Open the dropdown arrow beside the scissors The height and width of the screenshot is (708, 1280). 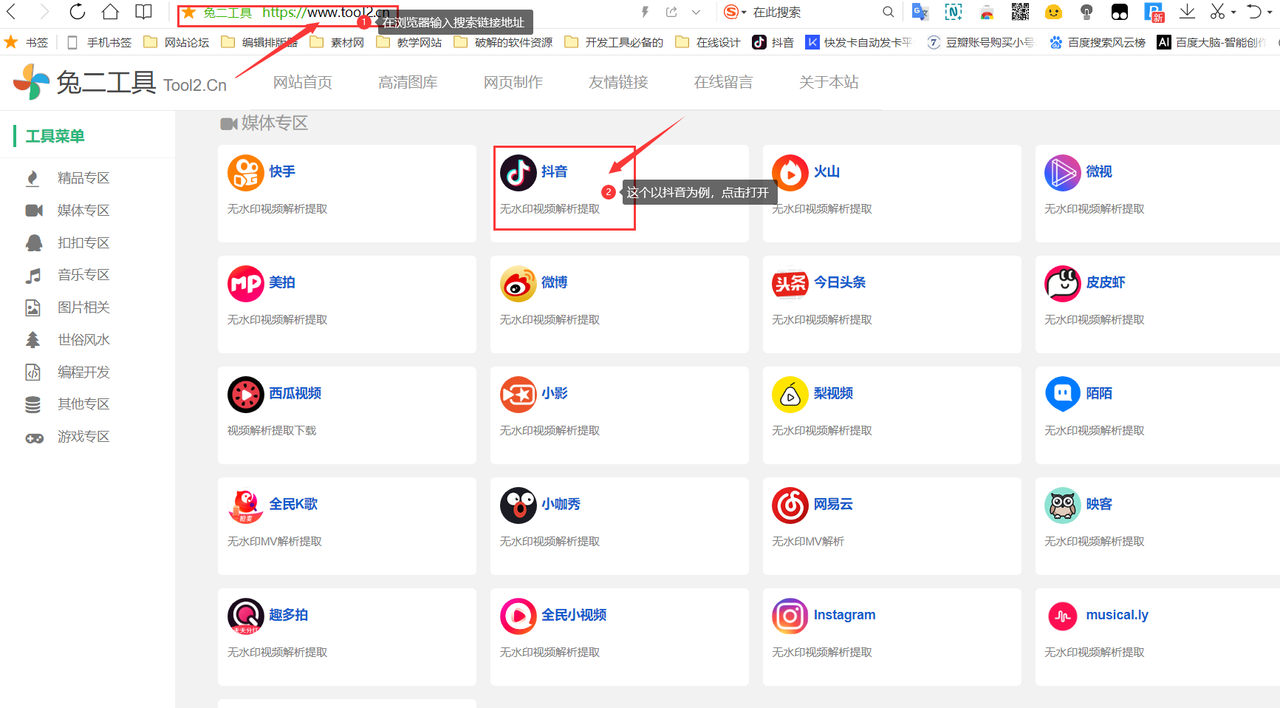[x=1234, y=12]
